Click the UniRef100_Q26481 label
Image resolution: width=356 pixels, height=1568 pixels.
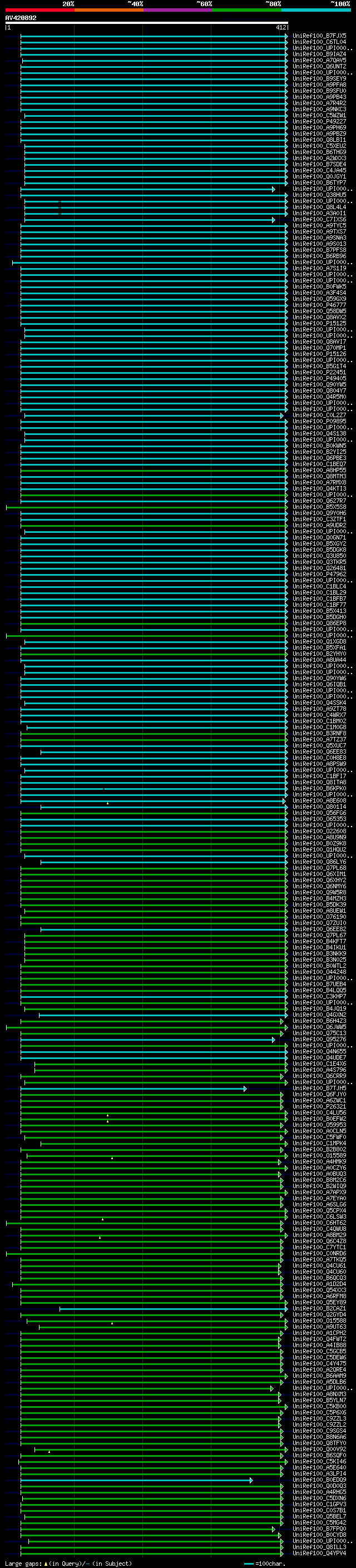pyautogui.click(x=319, y=568)
